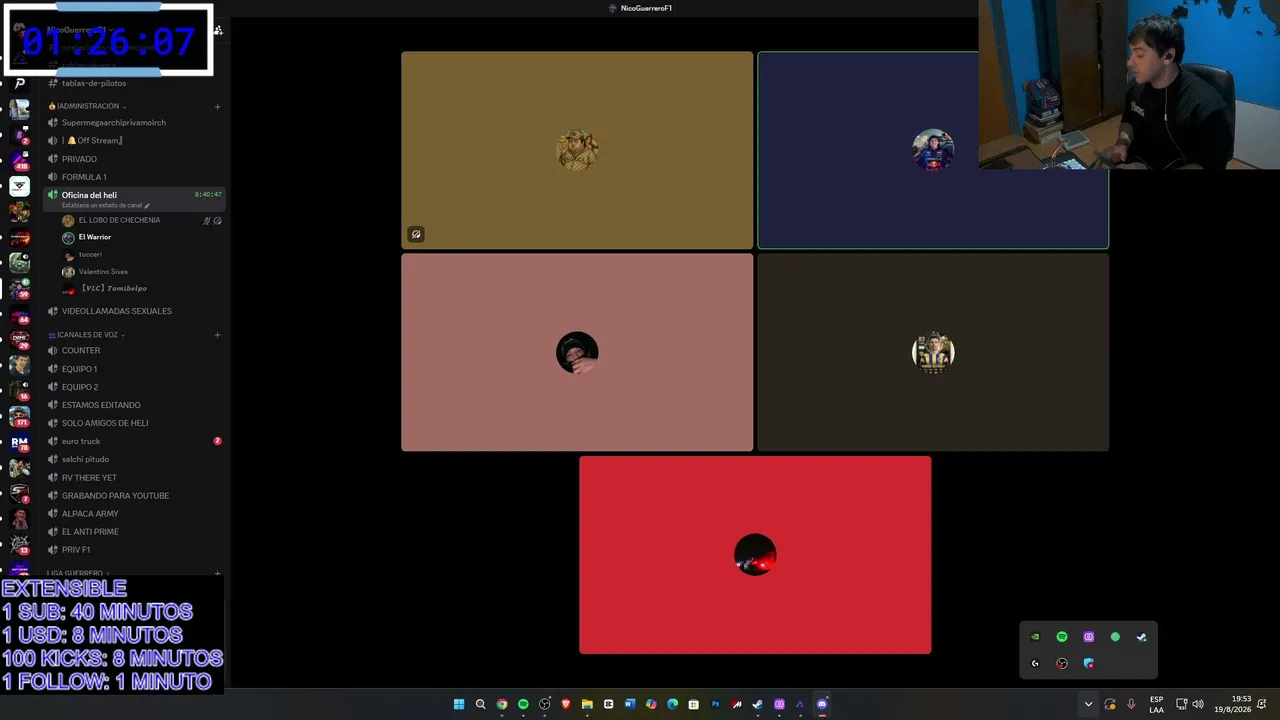Select the olive-colored participant video tile
Screen dimensions: 1280x720
[x=577, y=150]
